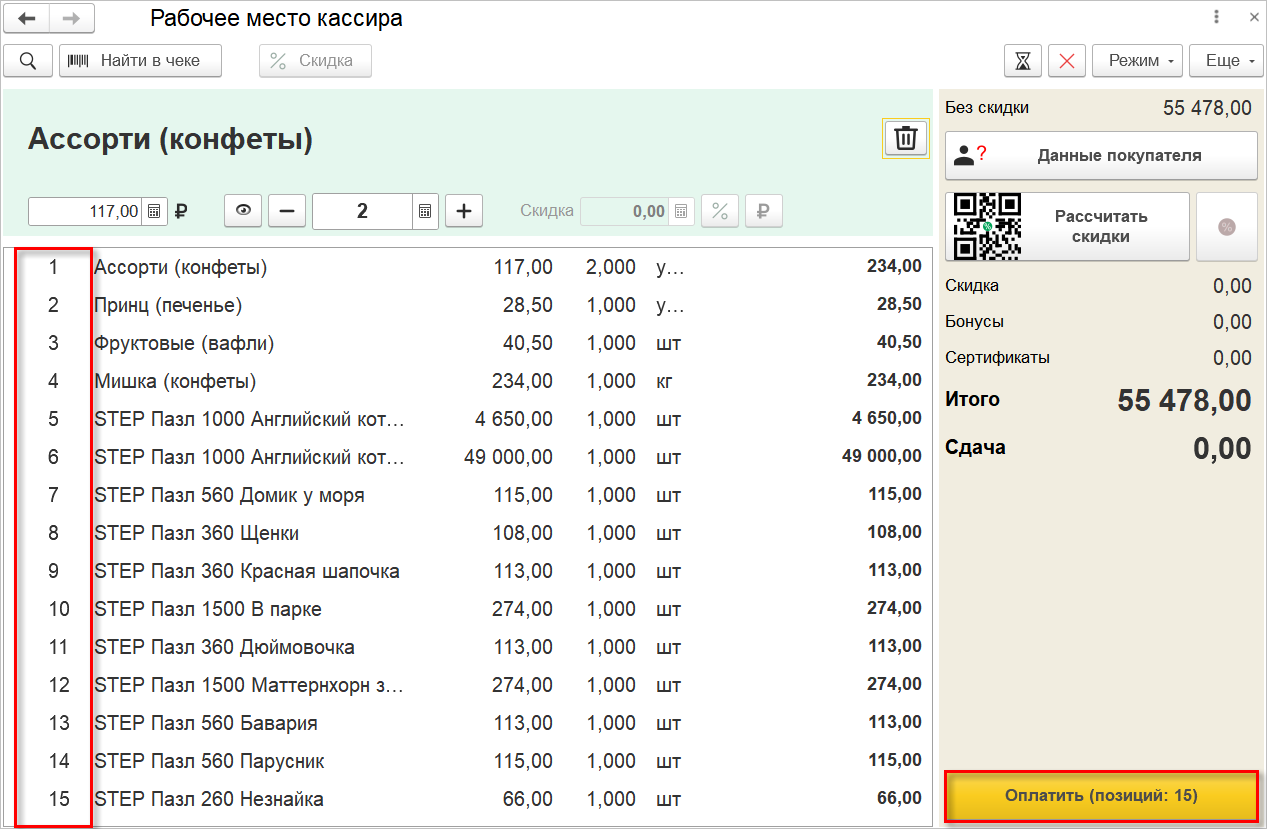This screenshot has height=829, width=1267.
Task: Click the Сдача value 0,00
Action: pos(1222,448)
